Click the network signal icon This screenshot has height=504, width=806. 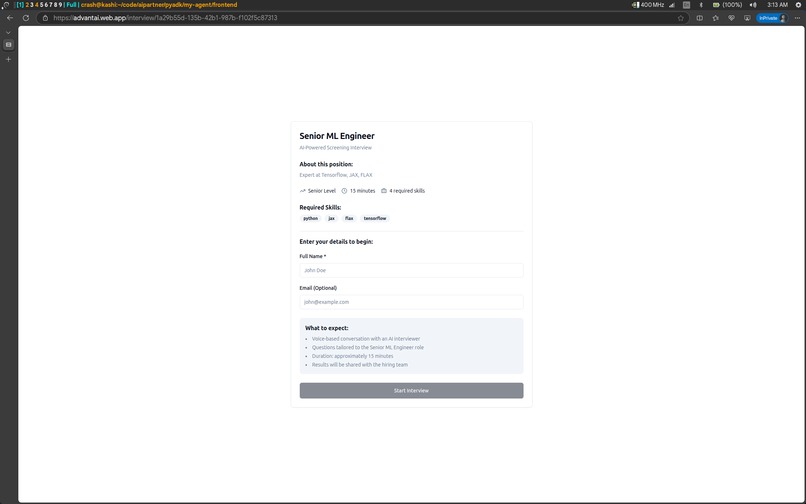tap(672, 5)
